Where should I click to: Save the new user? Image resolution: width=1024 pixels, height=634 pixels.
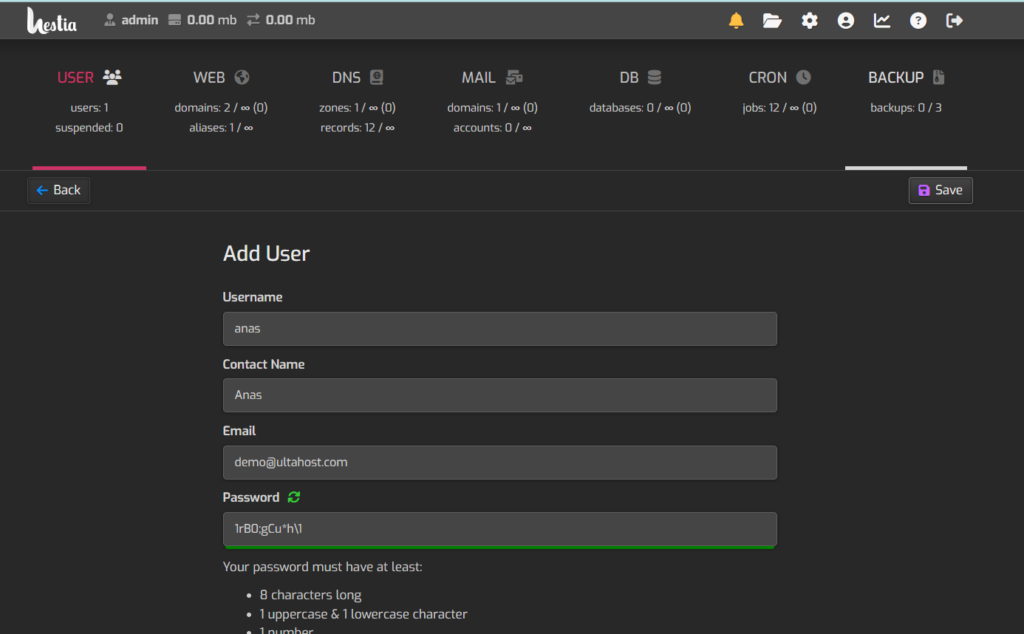click(940, 190)
